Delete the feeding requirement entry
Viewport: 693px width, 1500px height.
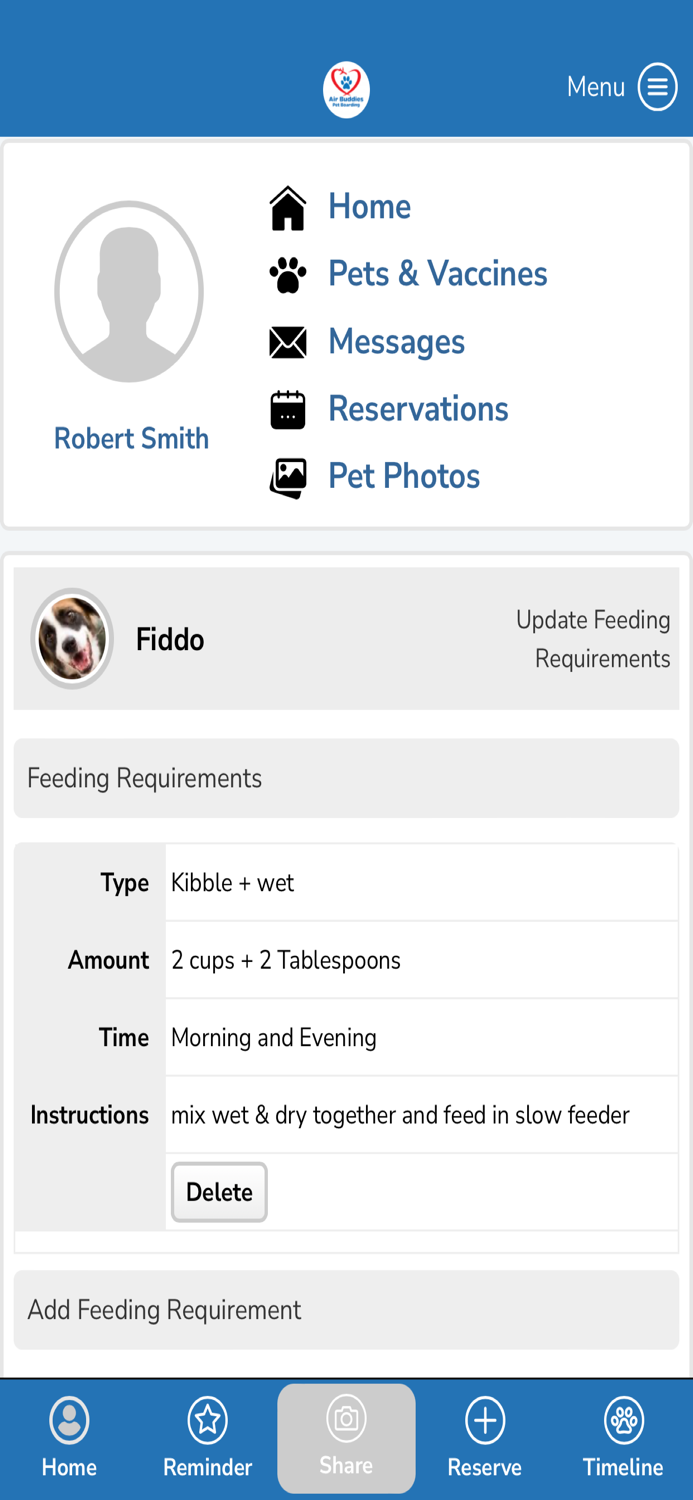pyautogui.click(x=218, y=1192)
